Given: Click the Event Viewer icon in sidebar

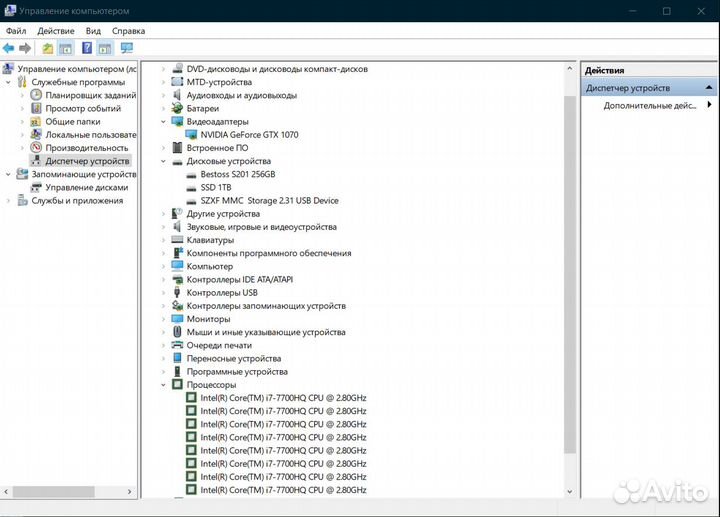Looking at the screenshot, I should 37,108.
